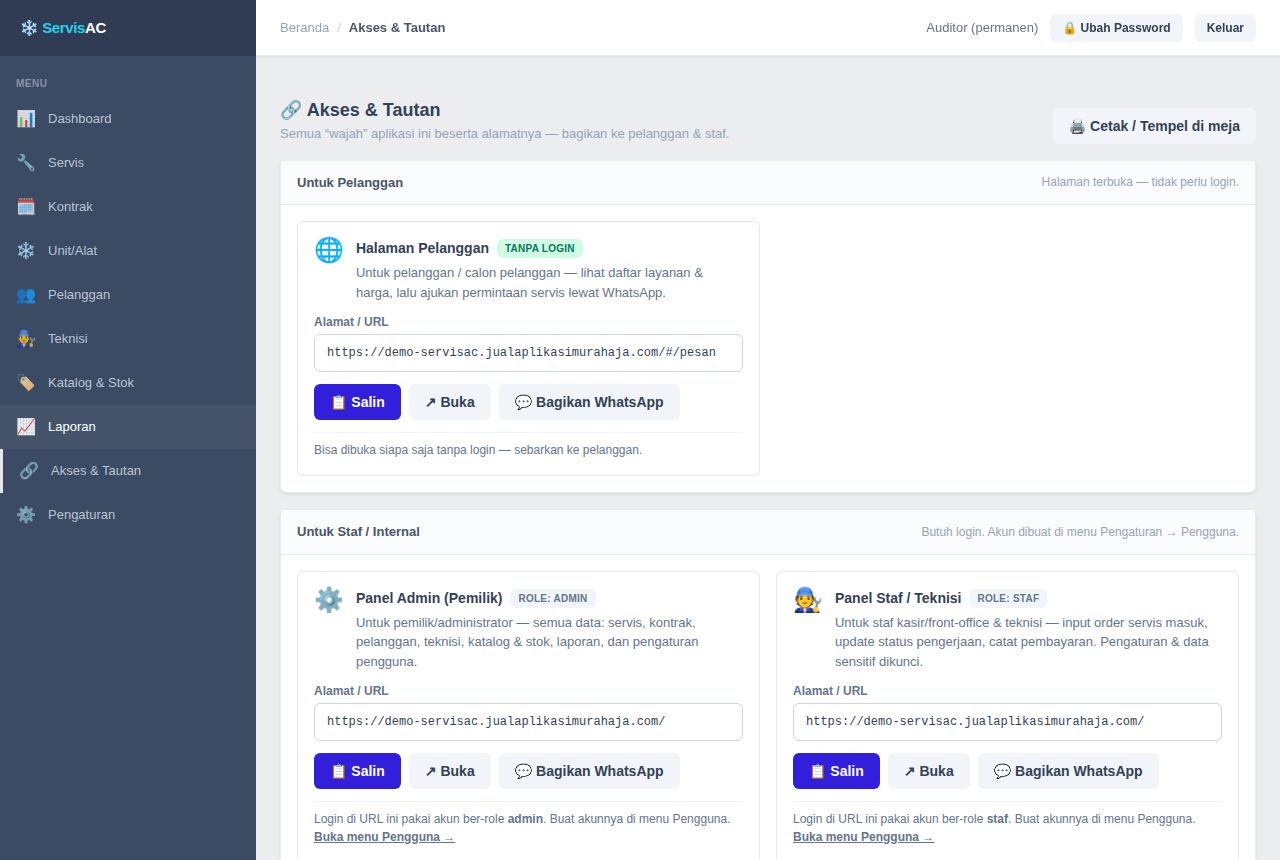Open Katalog & Stok tag icon
The height and width of the screenshot is (860, 1280).
26,383
